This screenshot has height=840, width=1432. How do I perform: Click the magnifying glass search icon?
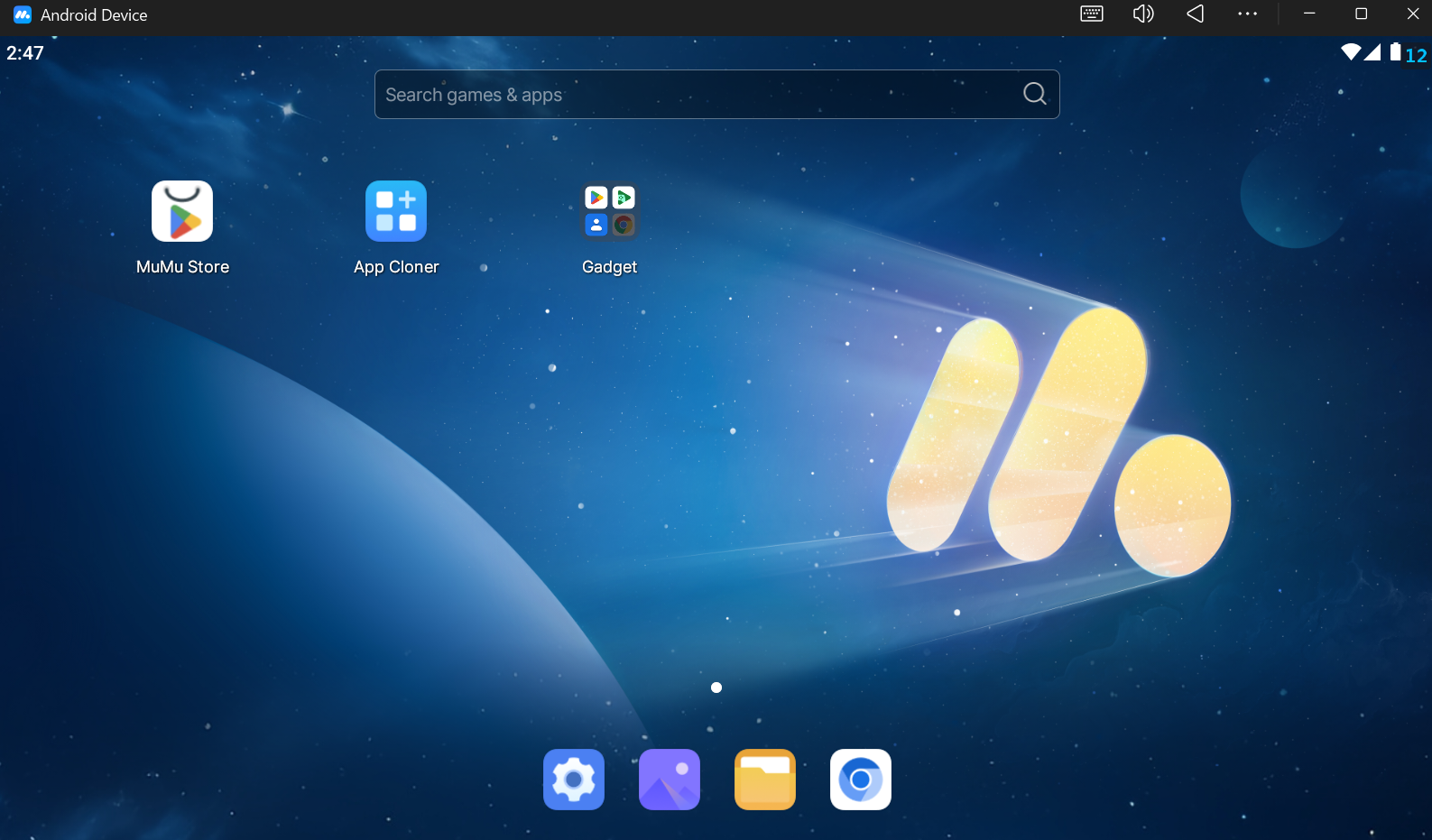coord(1035,94)
